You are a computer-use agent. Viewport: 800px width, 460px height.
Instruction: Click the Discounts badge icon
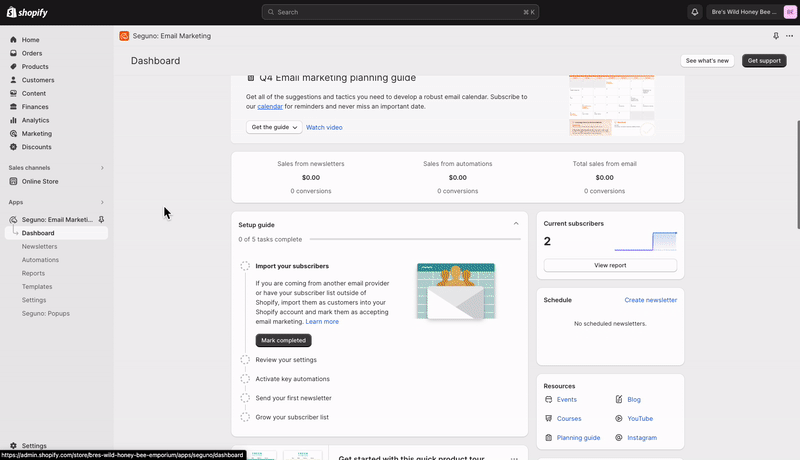click(x=13, y=147)
